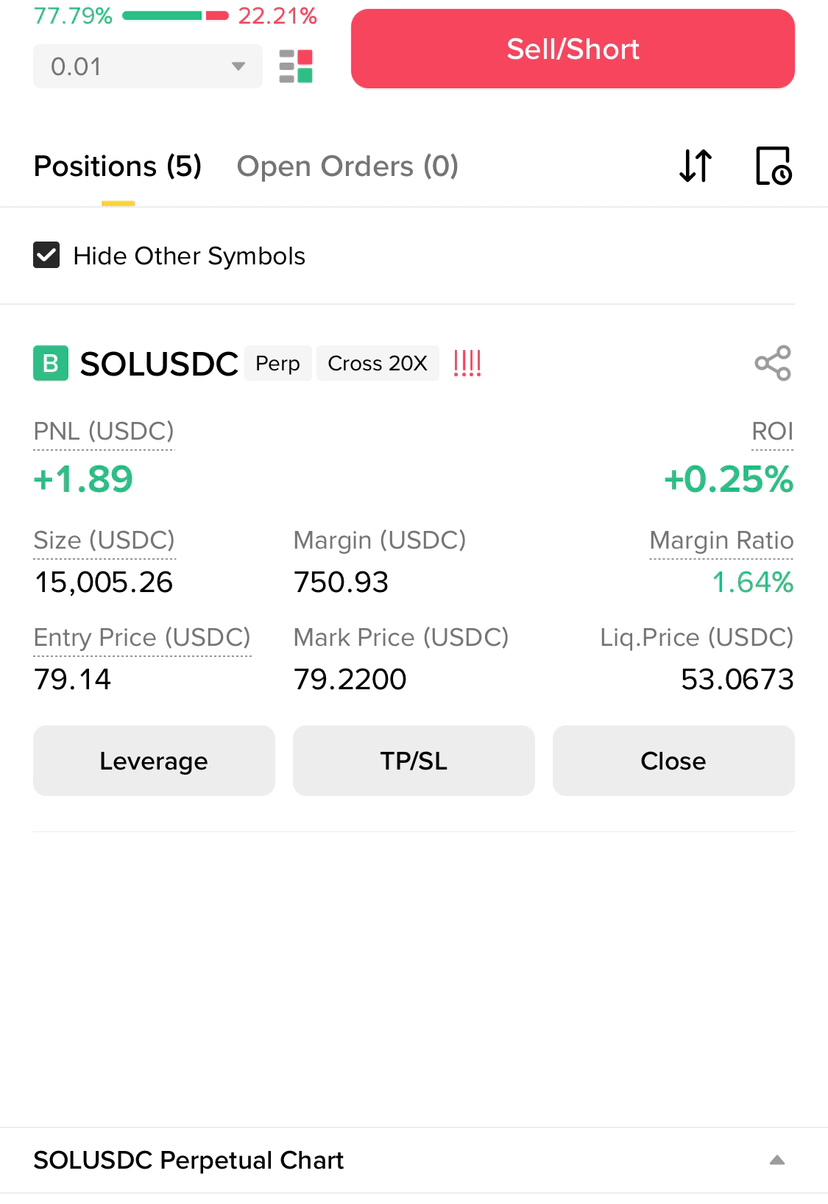Screen dimensions: 828x1204
Task: Share the SOLUSDC position
Action: pos(773,363)
